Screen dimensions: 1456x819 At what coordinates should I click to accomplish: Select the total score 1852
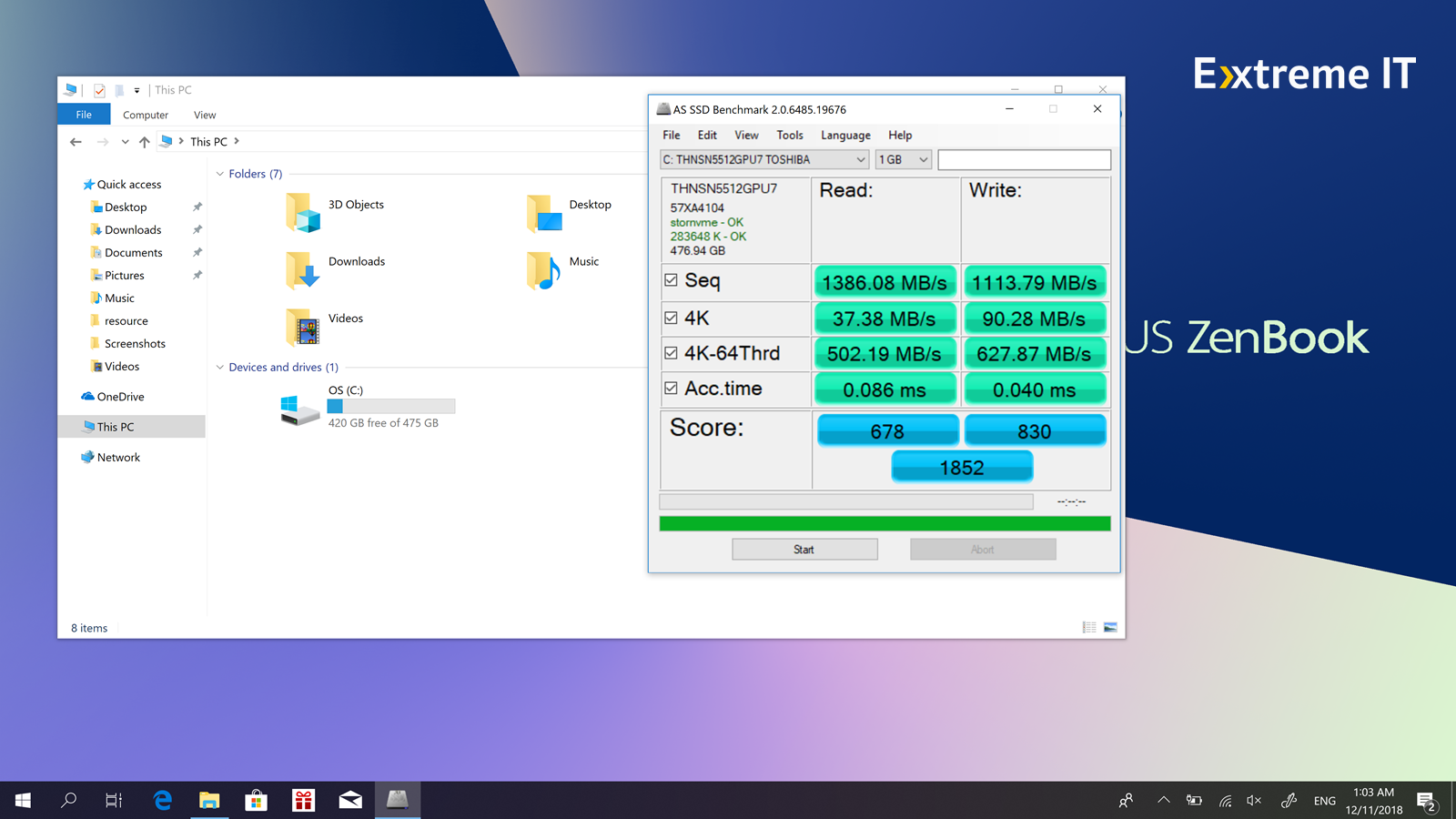click(x=962, y=467)
